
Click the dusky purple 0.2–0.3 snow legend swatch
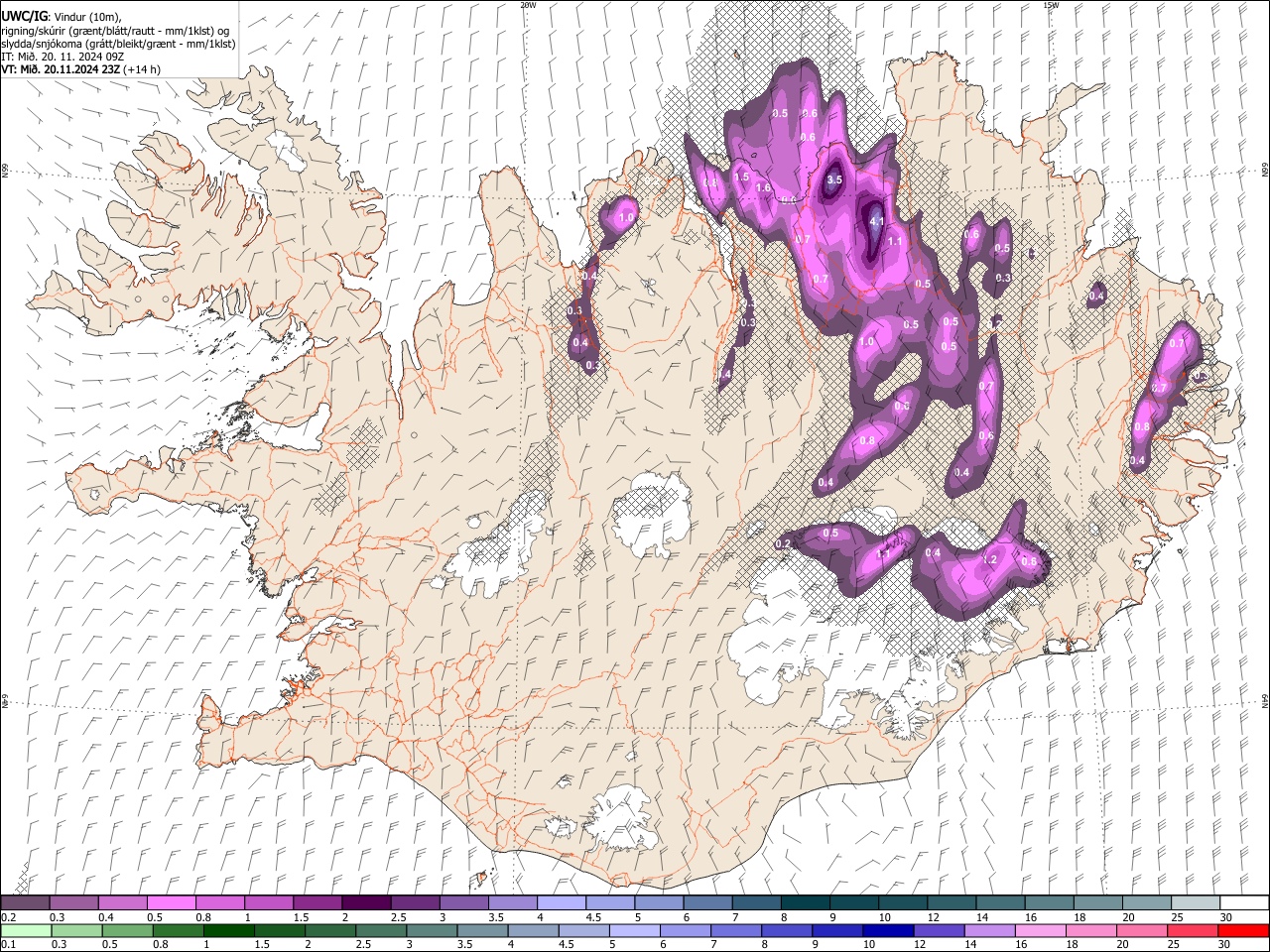tap(25, 903)
